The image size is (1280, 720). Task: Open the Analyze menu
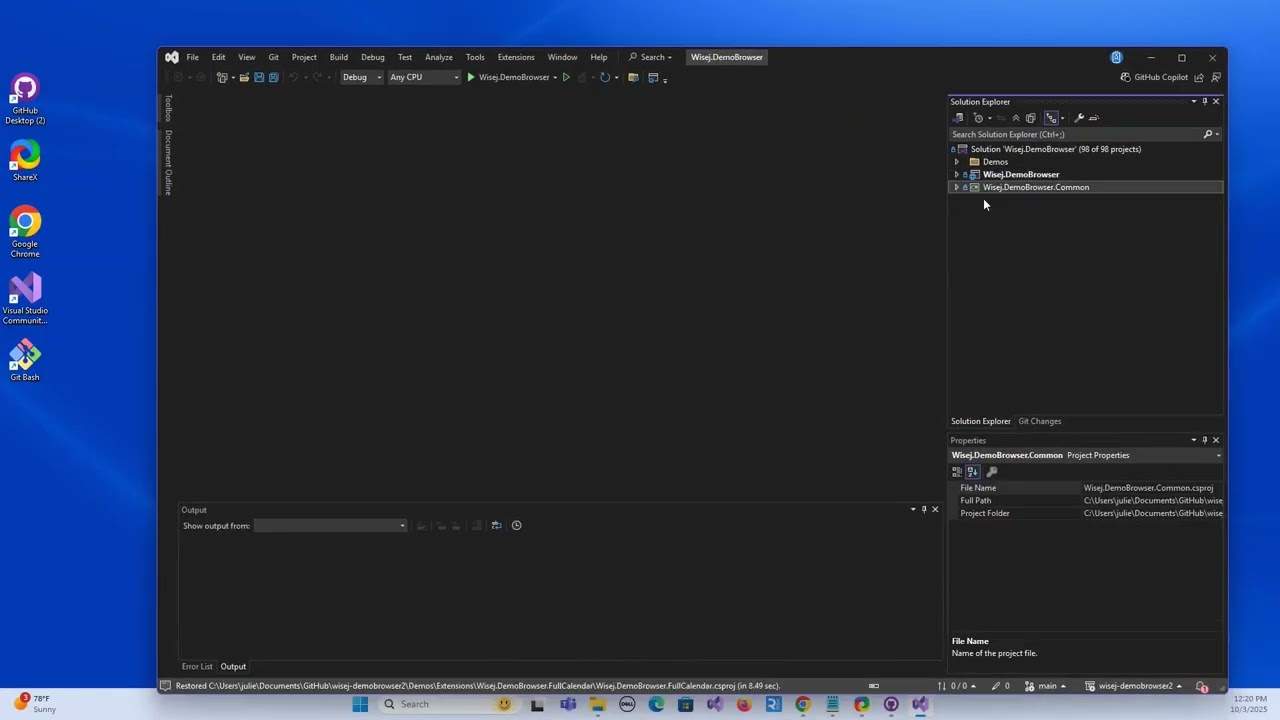pos(439,57)
